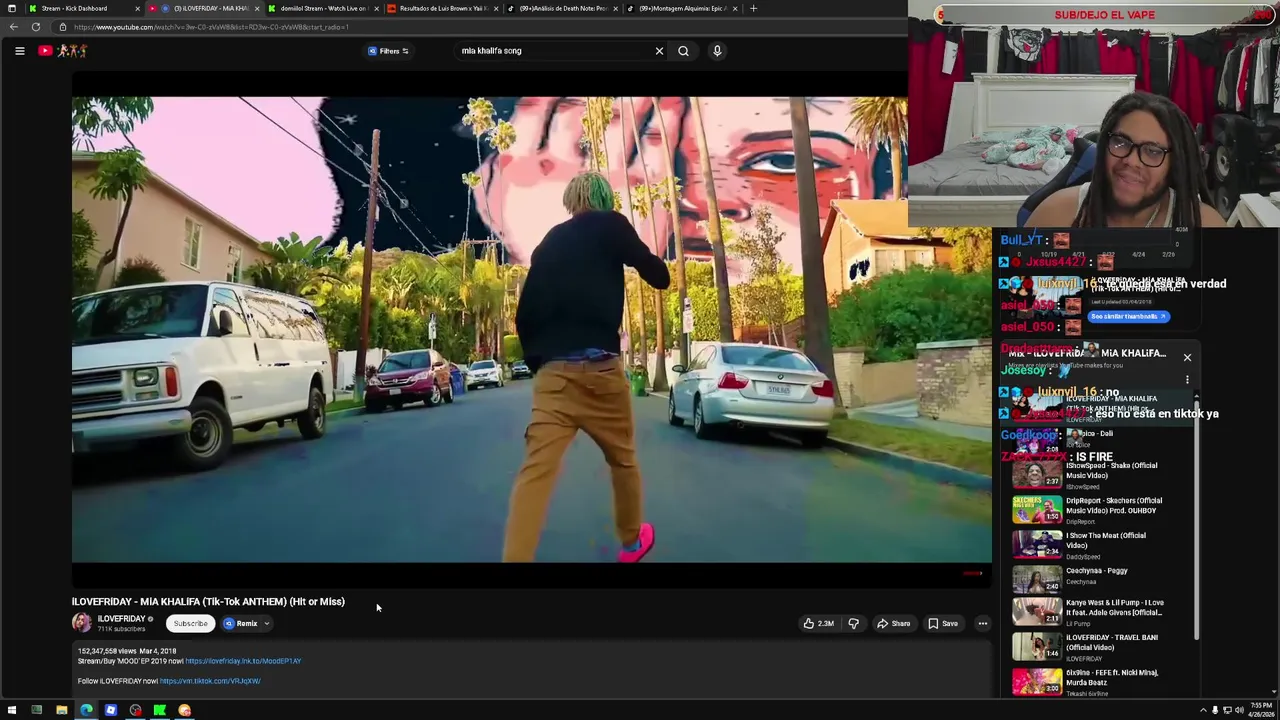Select the youtube.com address bar URL
1280x720 pixels.
coord(211,27)
